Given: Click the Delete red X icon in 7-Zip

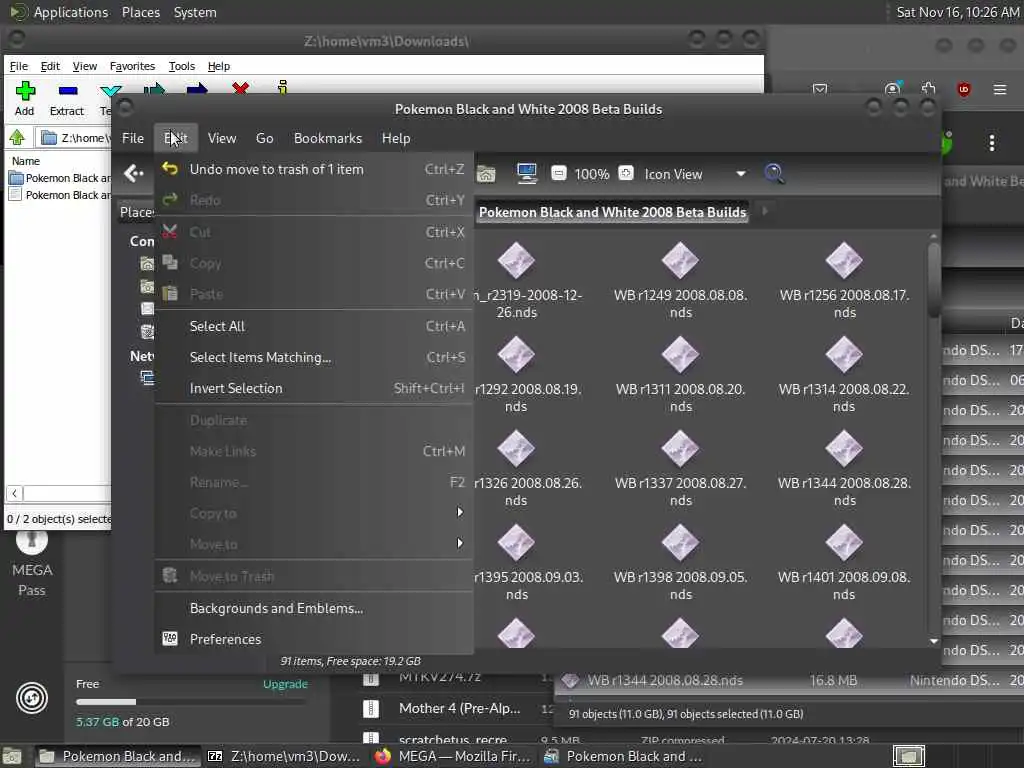Looking at the screenshot, I should pos(240,88).
